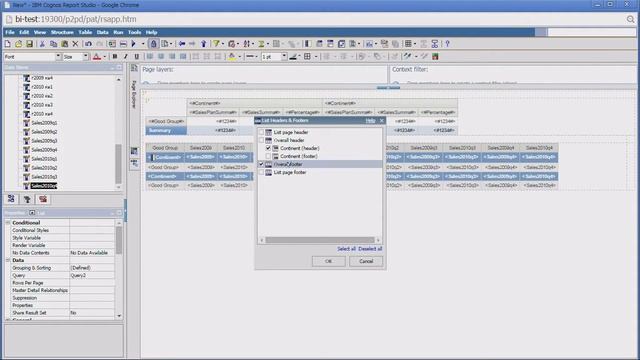
Task: Open the Run menu
Action: (x=118, y=32)
